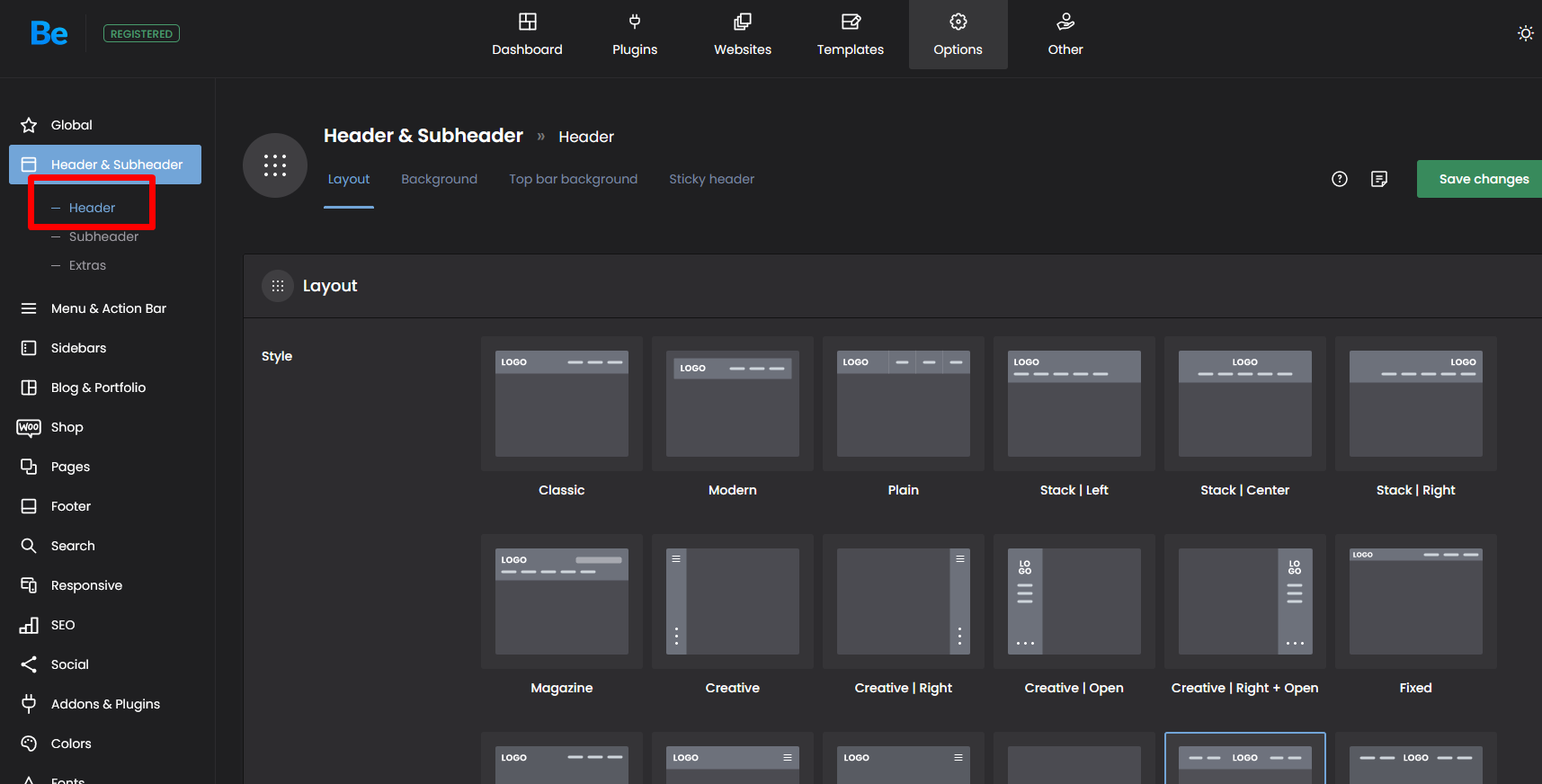Image resolution: width=1542 pixels, height=784 pixels.
Task: Open the Websites tab
Action: coord(743,34)
